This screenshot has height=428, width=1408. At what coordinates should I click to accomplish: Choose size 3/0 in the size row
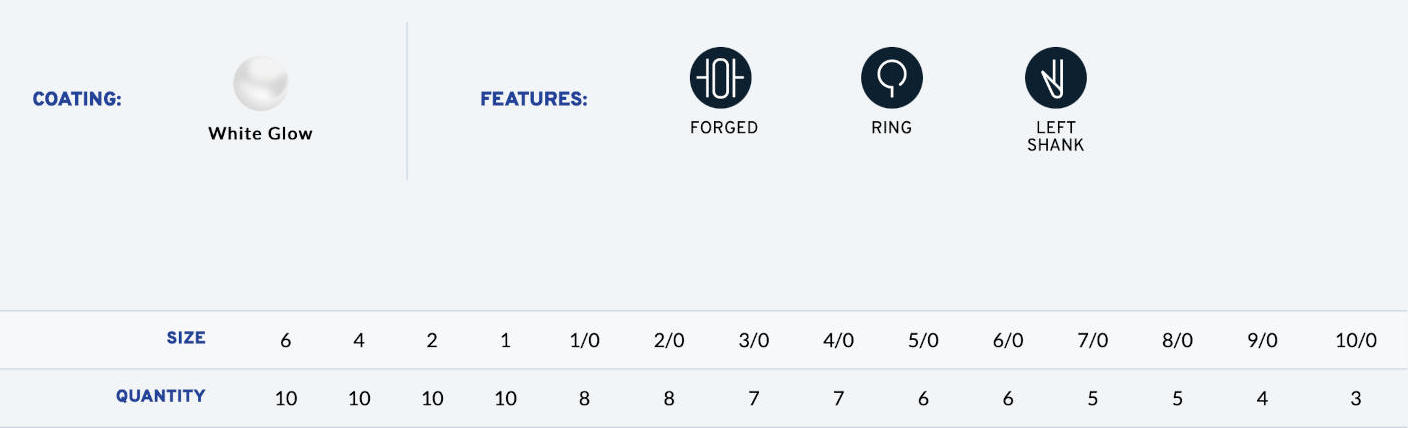[753, 340]
